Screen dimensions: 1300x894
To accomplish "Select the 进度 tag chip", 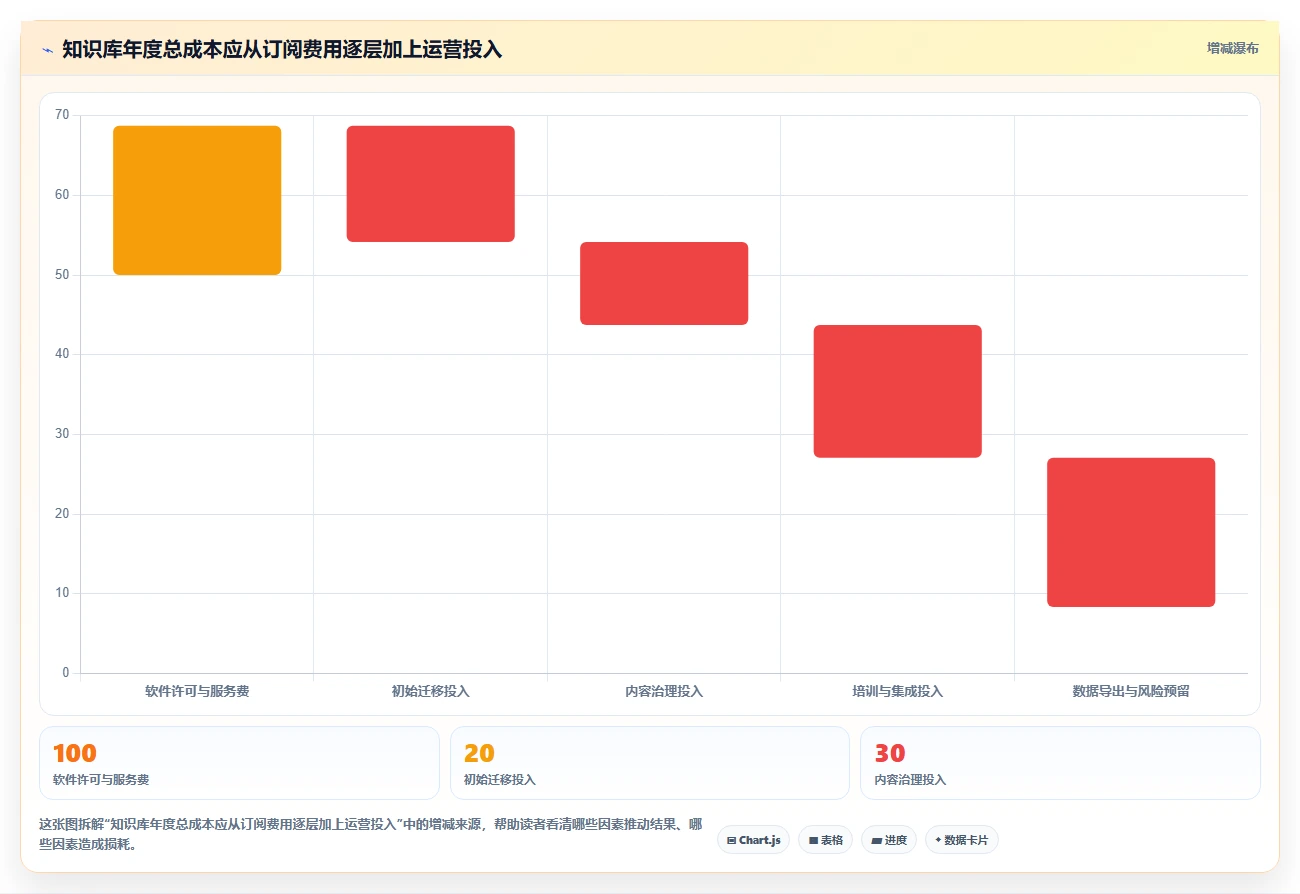I will (888, 840).
